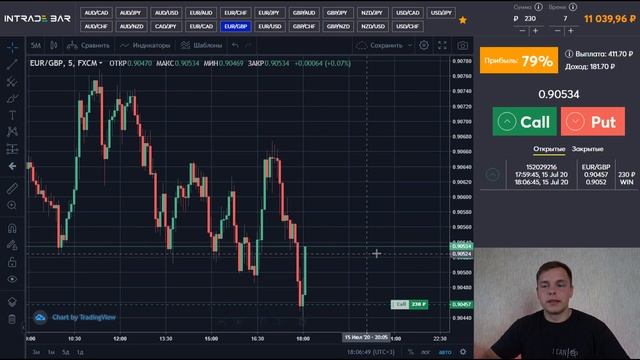Image resolution: width=640 pixels, height=360 pixels.
Task: Select the NZD/USD currency pair
Action: tap(373, 27)
